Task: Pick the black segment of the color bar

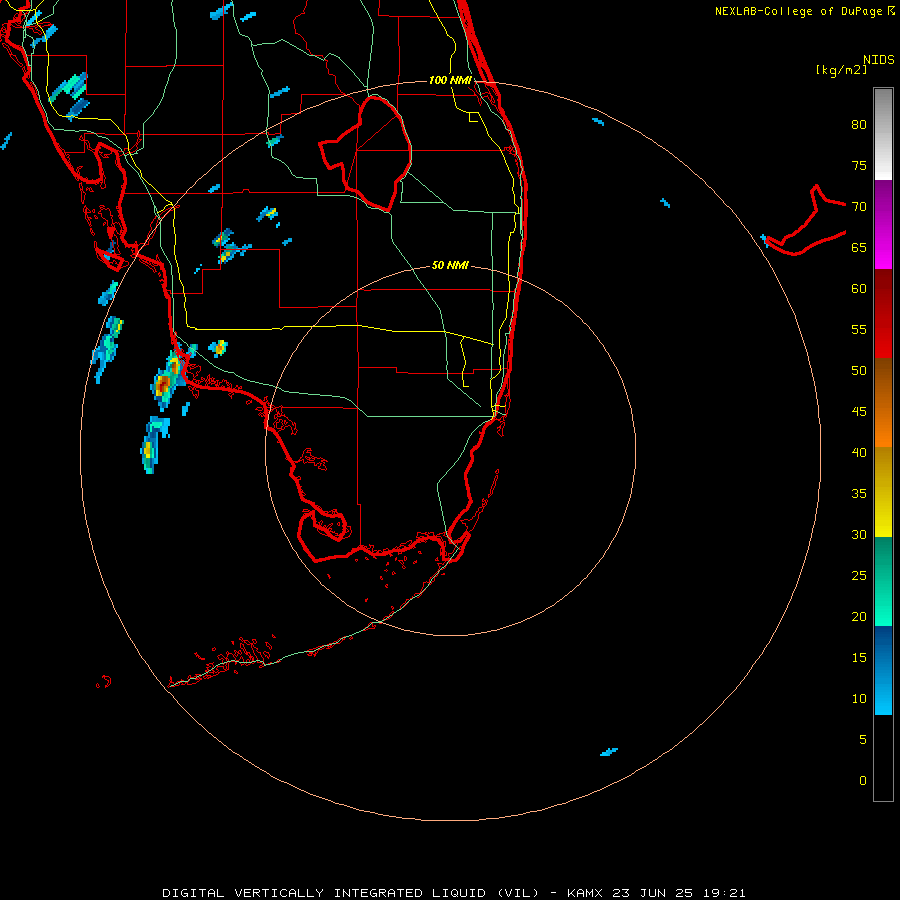Action: point(883,757)
